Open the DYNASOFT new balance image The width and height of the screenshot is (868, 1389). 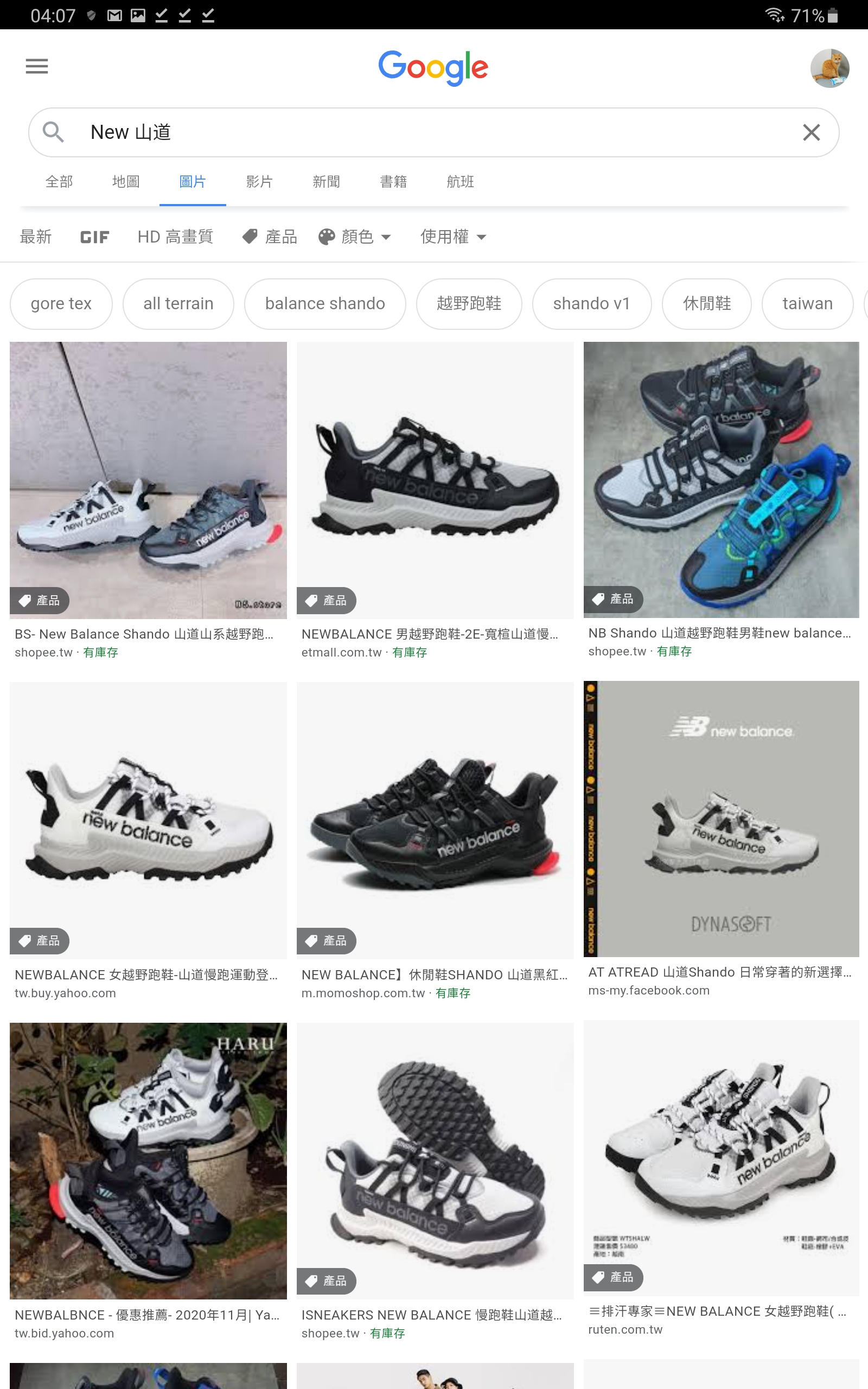coord(721,819)
